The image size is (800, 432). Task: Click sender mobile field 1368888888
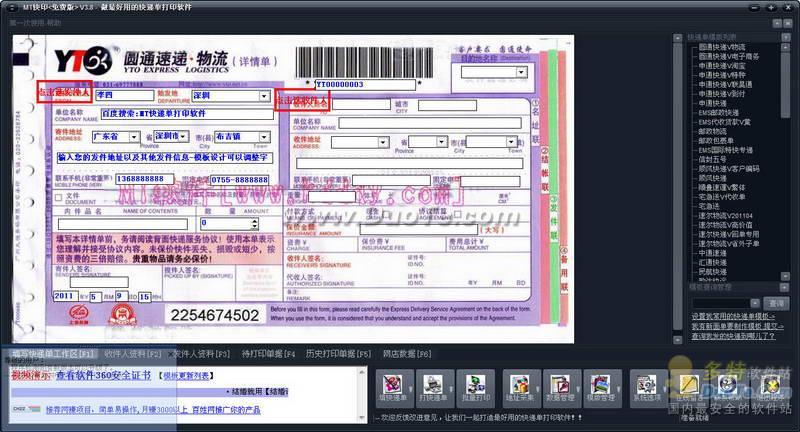tap(145, 179)
